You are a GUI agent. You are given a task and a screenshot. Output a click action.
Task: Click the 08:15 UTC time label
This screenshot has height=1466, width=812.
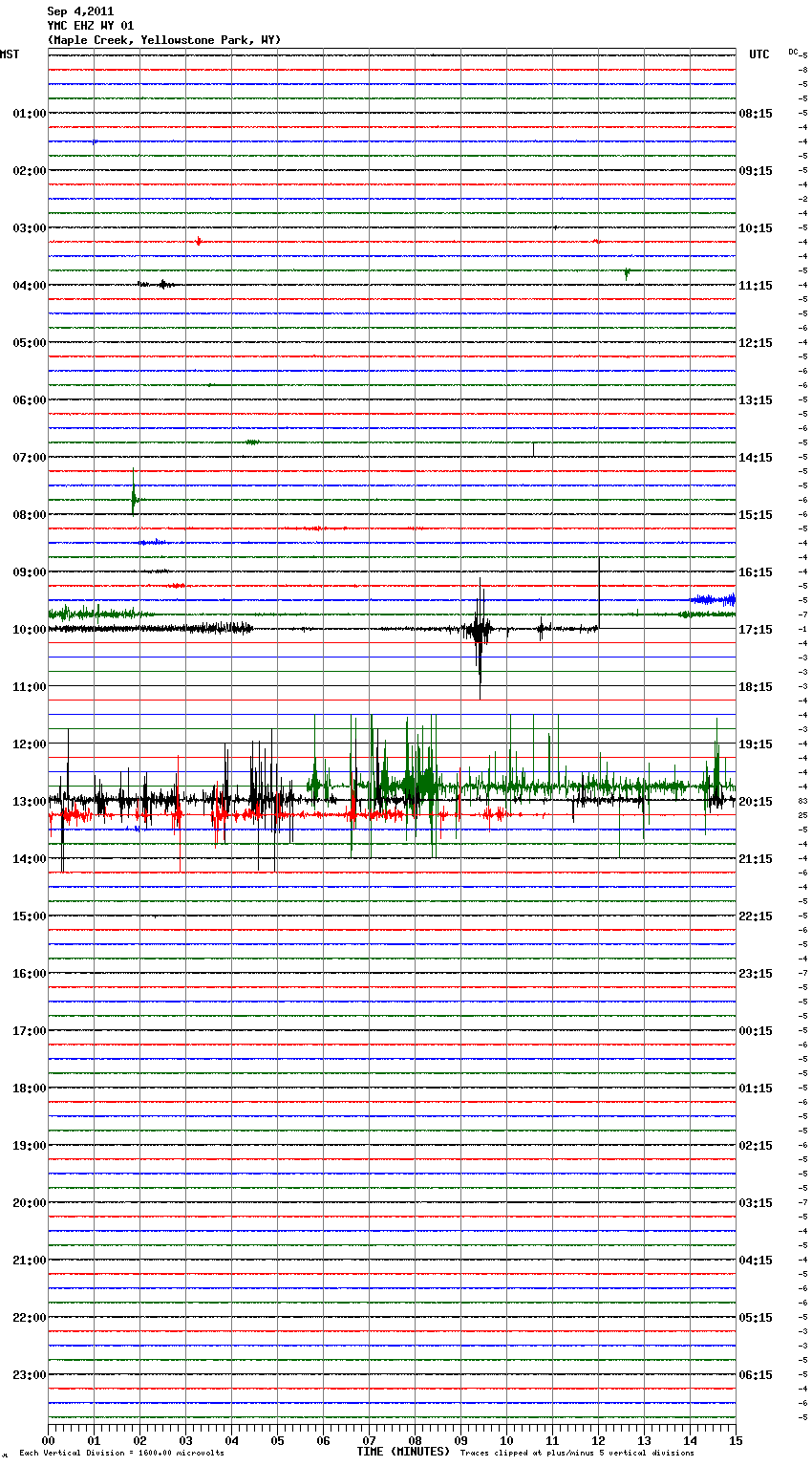756,114
